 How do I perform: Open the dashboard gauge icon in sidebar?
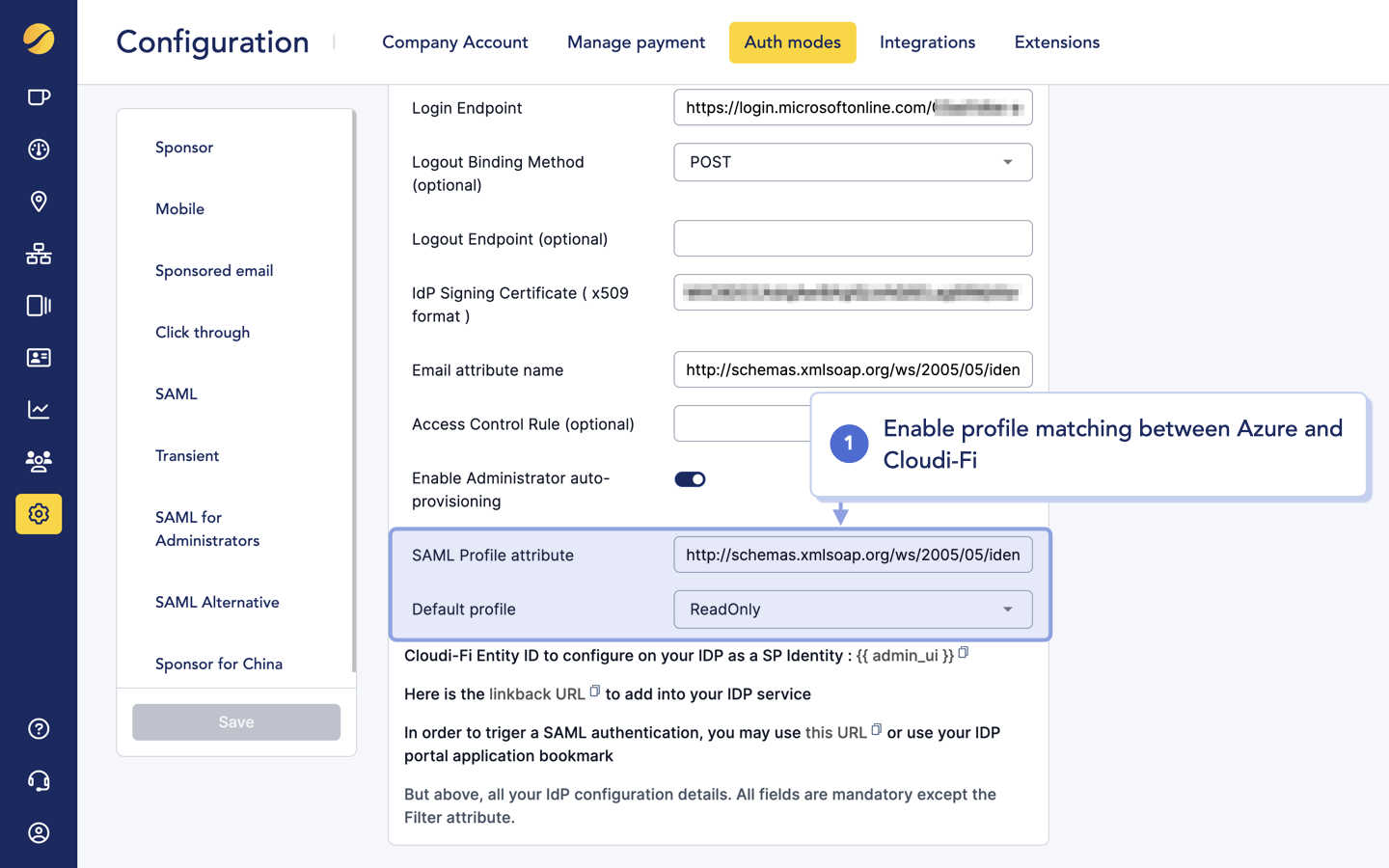39,149
